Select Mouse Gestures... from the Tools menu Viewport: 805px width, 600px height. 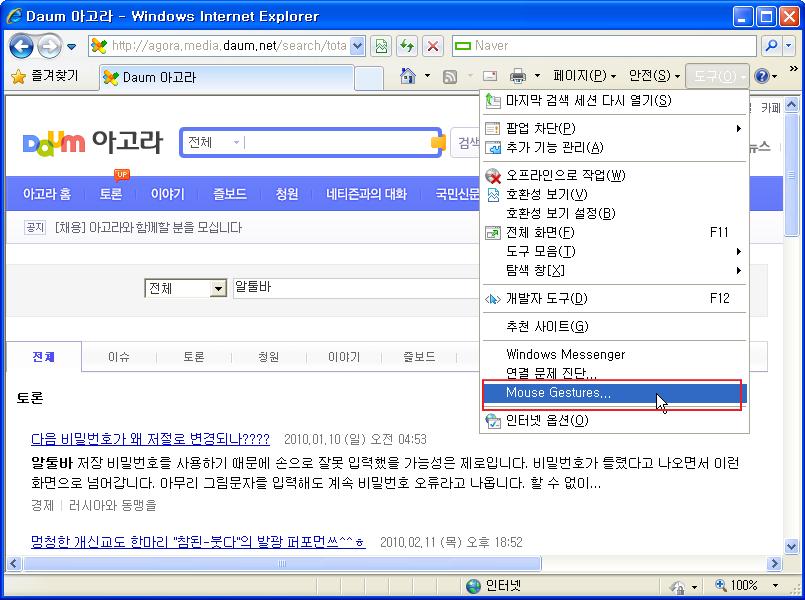[558, 393]
